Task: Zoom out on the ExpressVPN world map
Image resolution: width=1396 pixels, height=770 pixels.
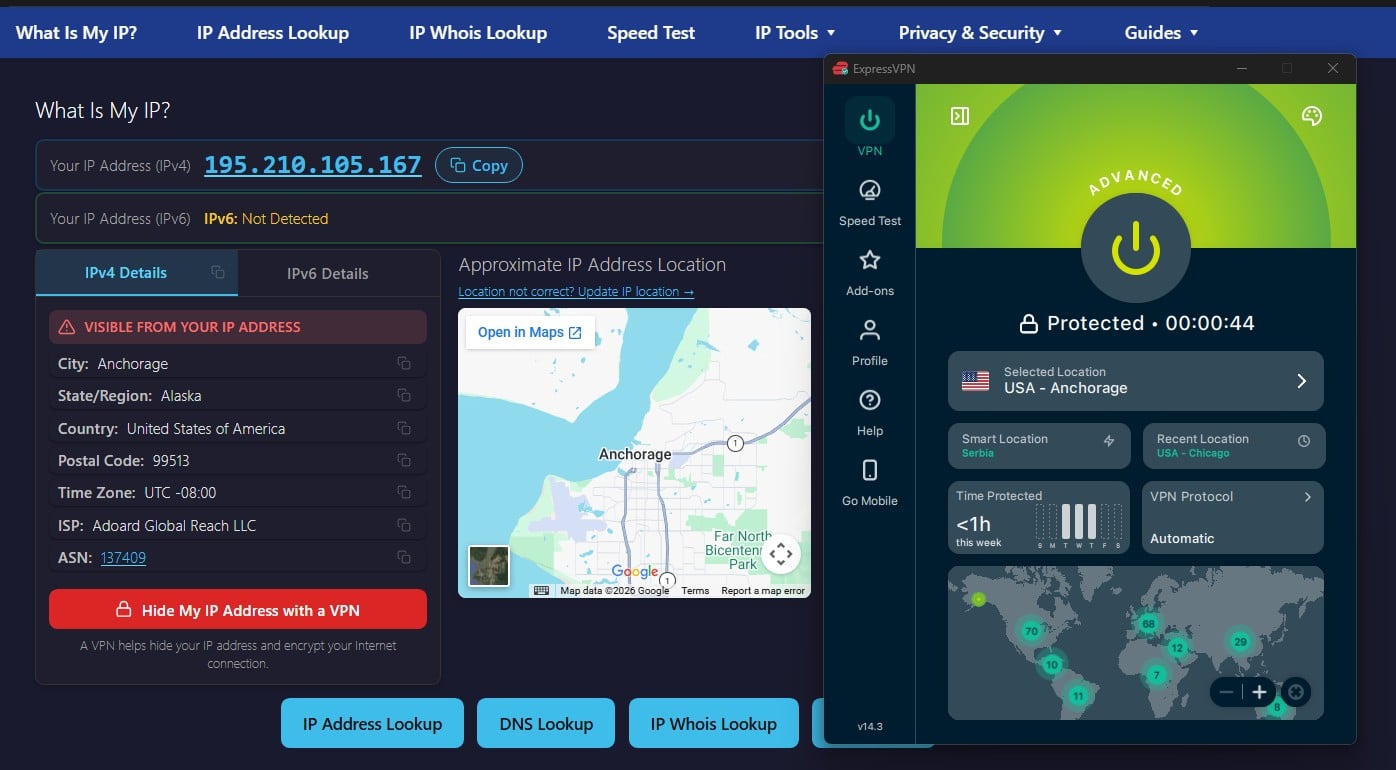Action: click(x=1226, y=692)
